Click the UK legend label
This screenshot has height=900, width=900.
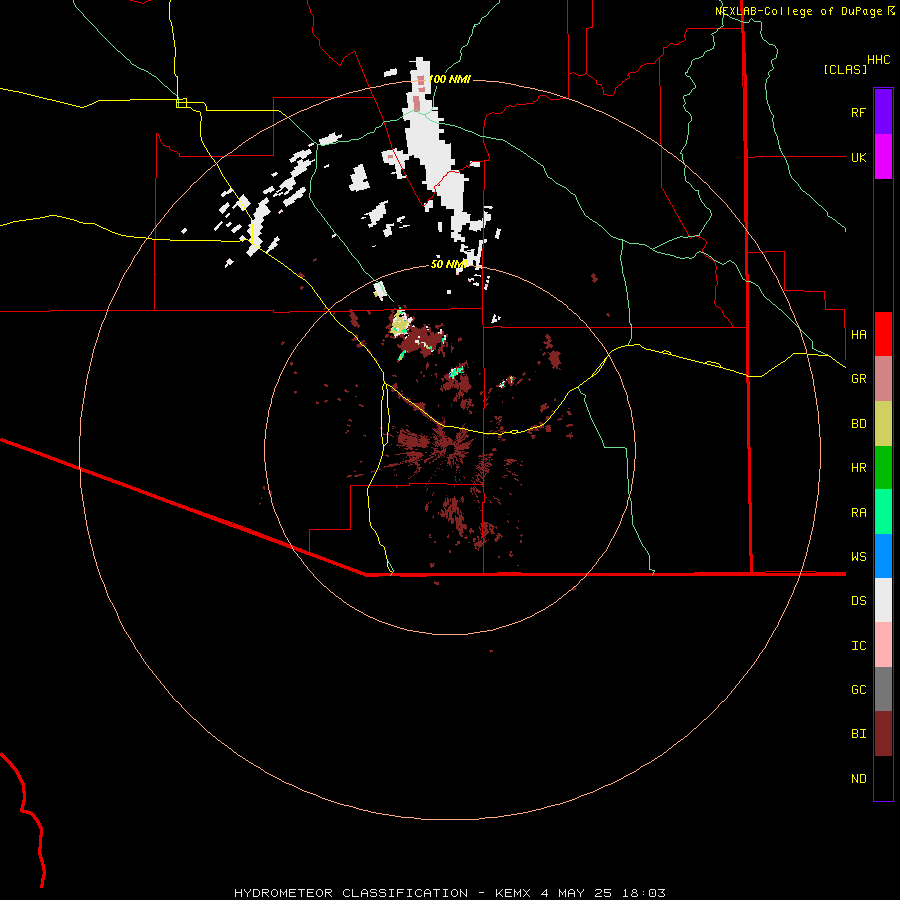click(859, 157)
